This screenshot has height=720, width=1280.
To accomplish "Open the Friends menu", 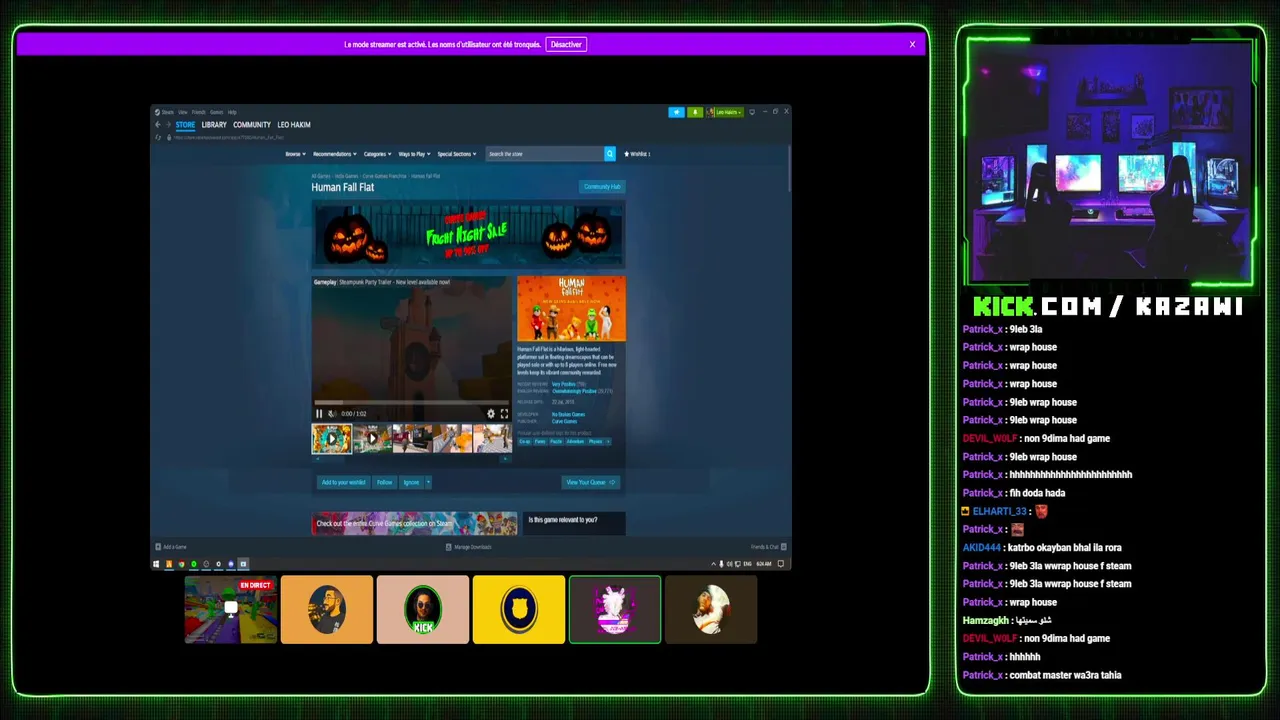I will [198, 112].
